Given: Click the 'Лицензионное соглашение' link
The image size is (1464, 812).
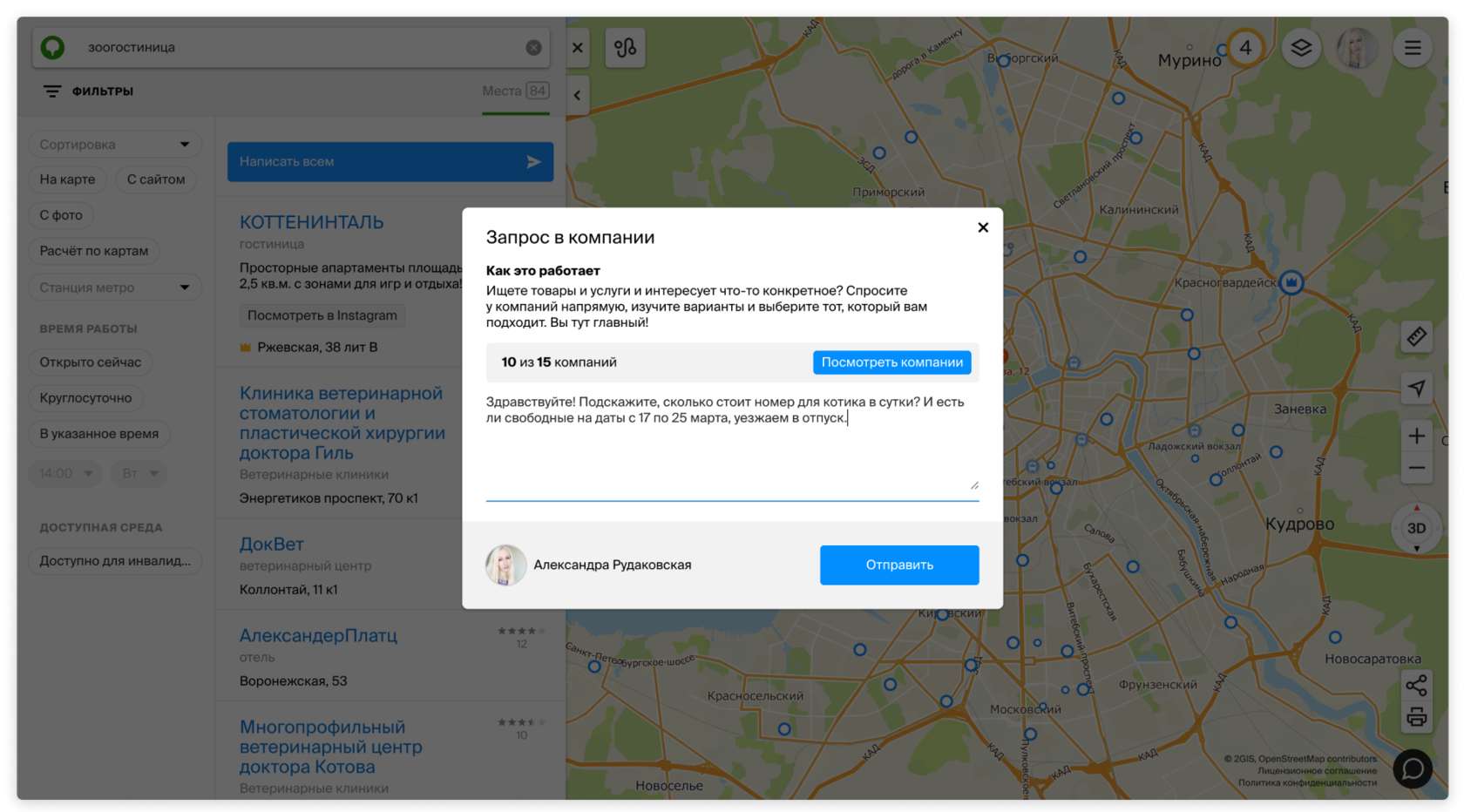Looking at the screenshot, I should 1317,771.
